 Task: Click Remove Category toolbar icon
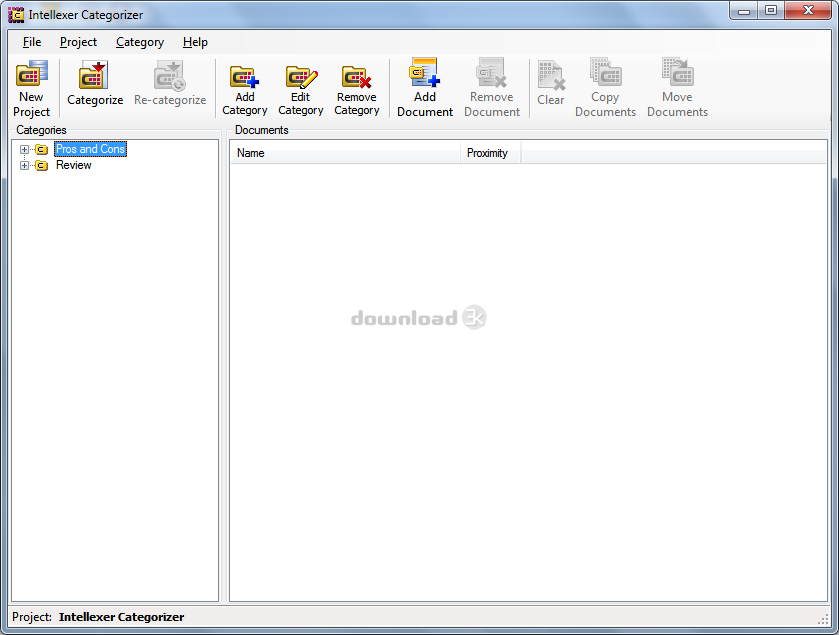(x=357, y=76)
